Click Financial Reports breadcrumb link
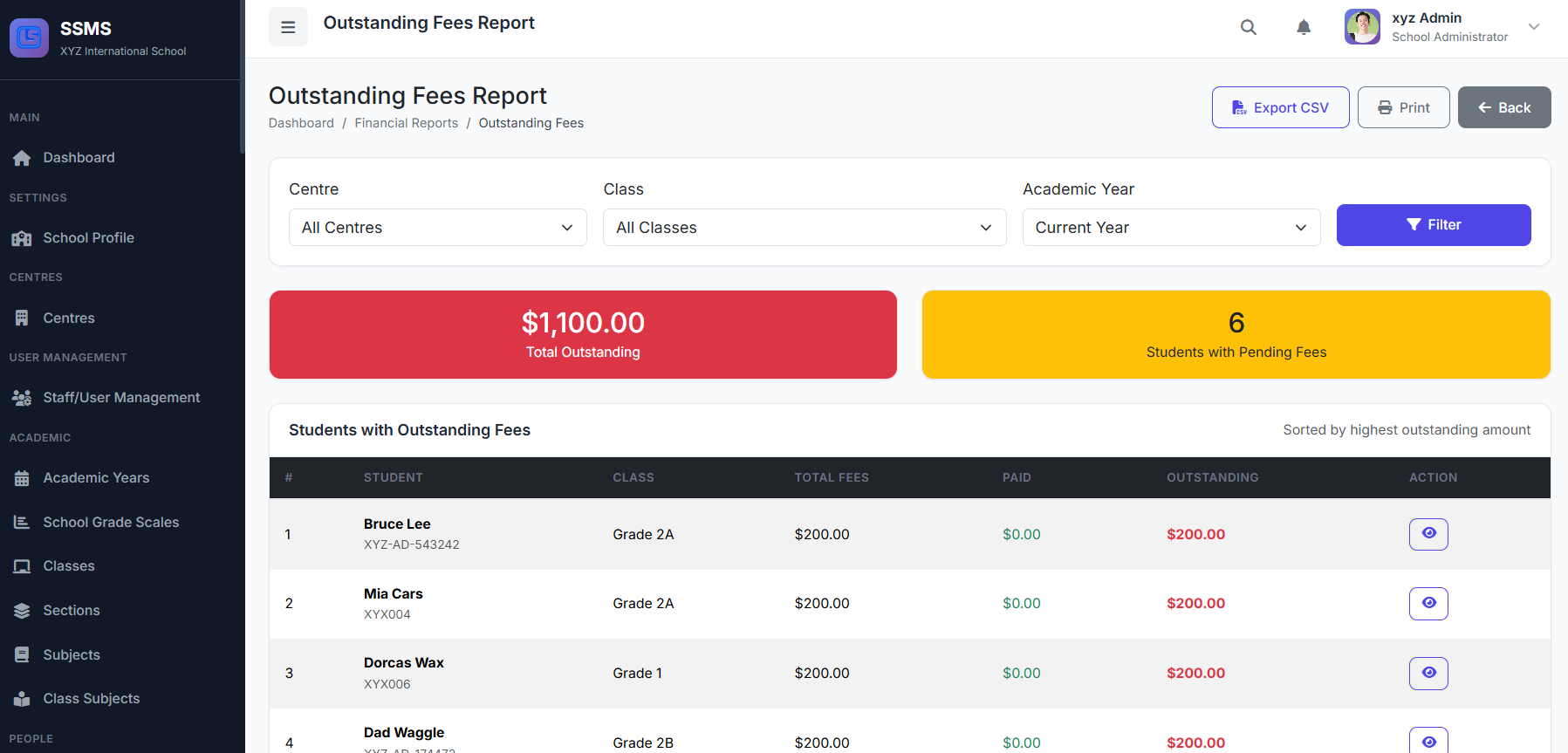Screen dimensions: 1568x753 [x=406, y=123]
